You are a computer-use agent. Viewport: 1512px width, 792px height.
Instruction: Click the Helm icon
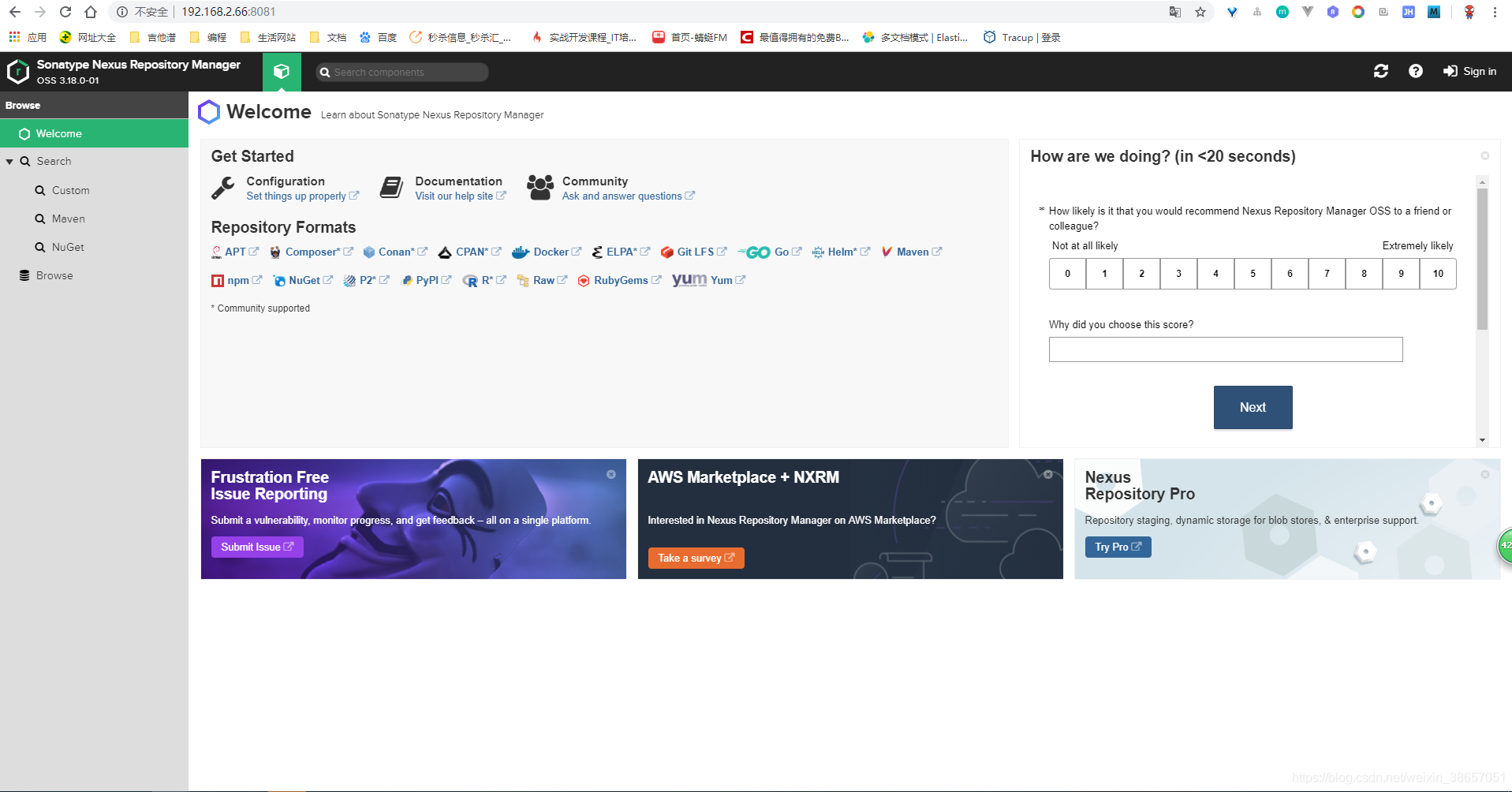819,252
